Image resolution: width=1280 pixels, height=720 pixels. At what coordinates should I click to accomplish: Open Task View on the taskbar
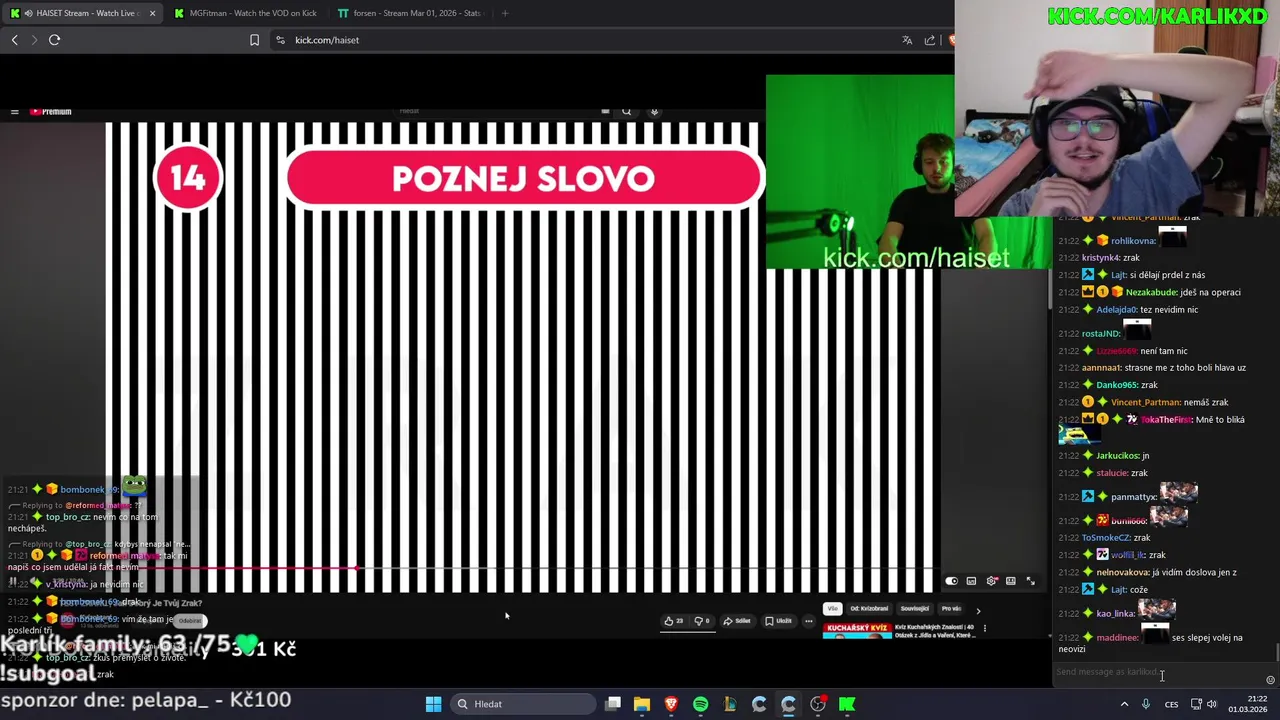(x=613, y=704)
